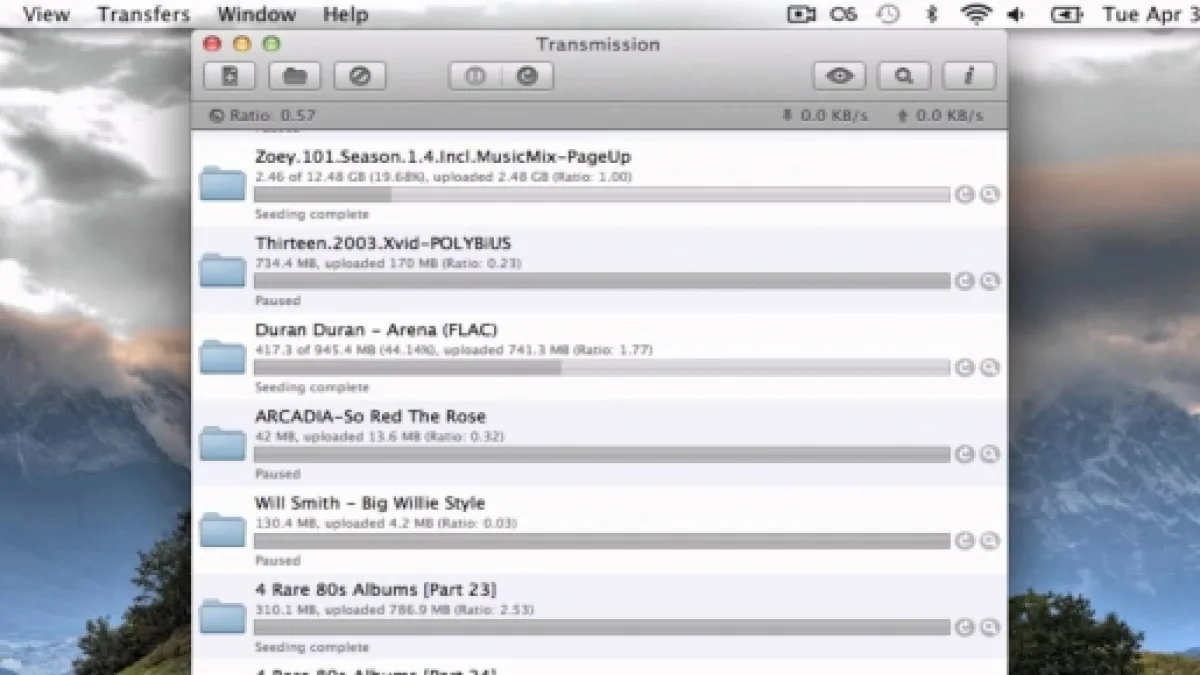The width and height of the screenshot is (1200, 675).
Task: Click the Open torrent folder toolbar button
Action: [x=294, y=76]
